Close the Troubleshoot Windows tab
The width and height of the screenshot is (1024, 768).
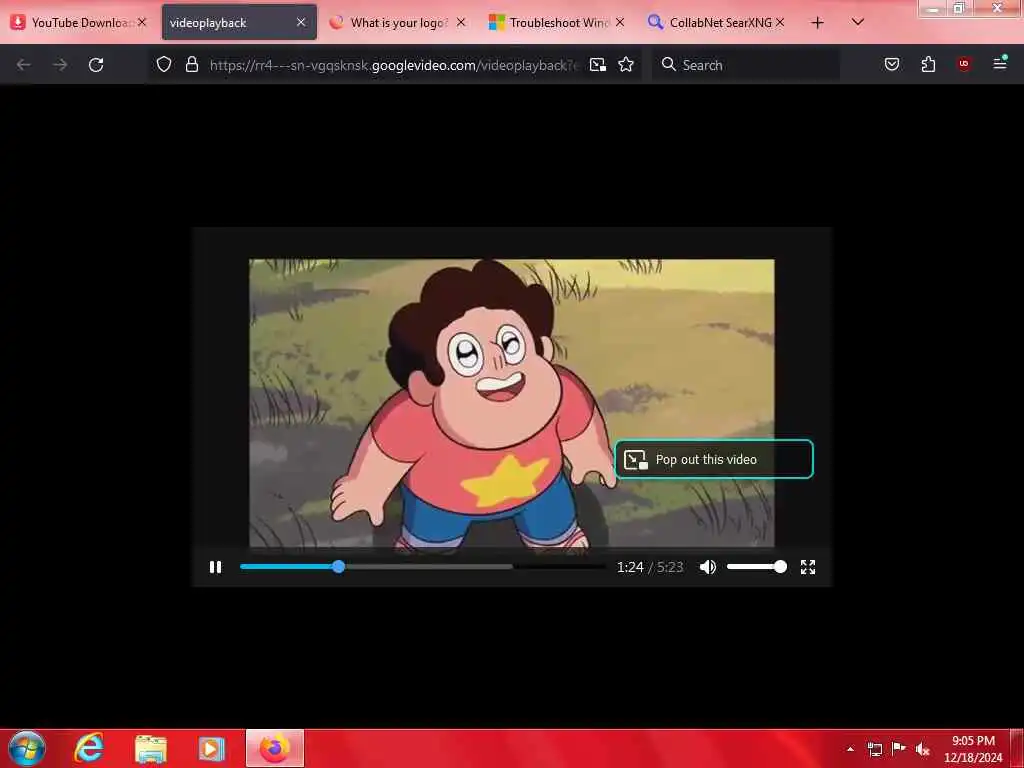point(620,22)
